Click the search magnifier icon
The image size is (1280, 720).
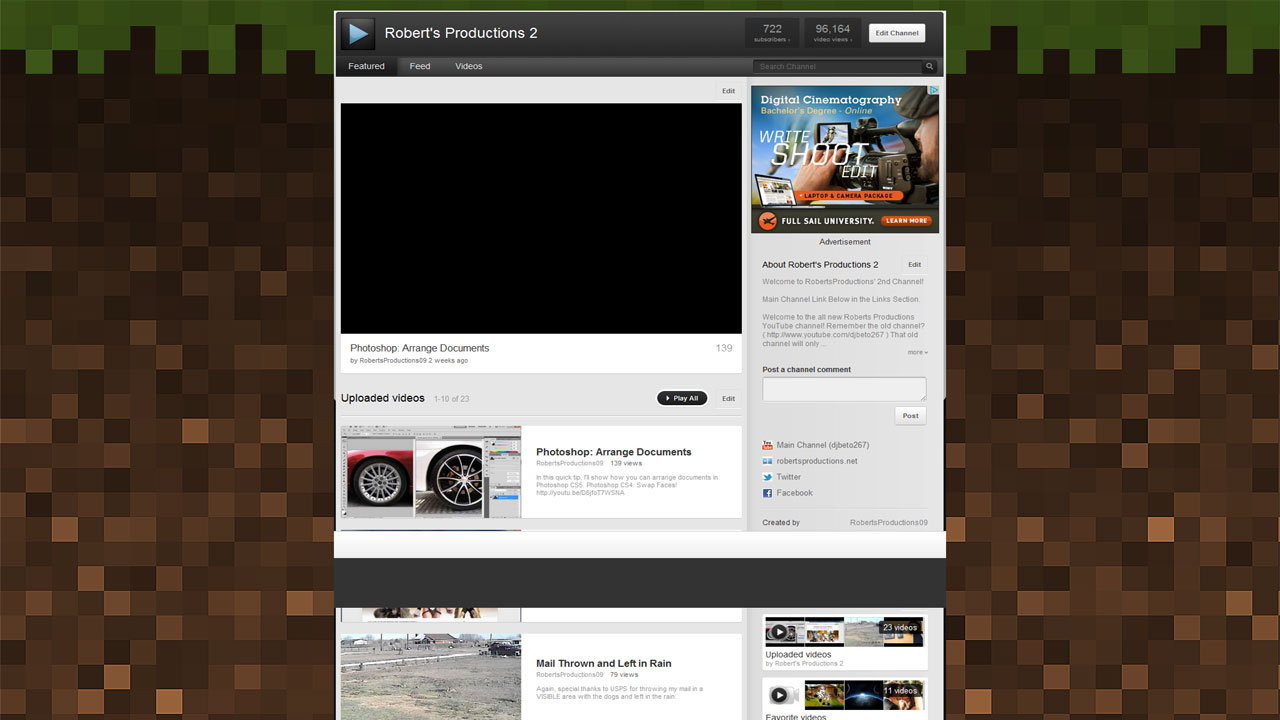(x=929, y=67)
